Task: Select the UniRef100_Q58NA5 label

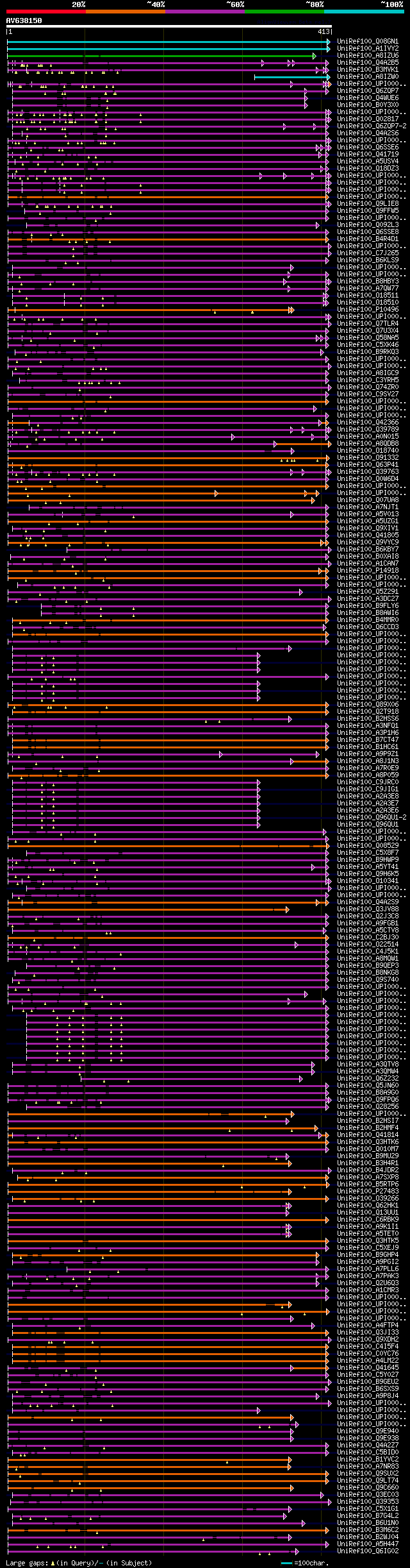Action: [368, 338]
